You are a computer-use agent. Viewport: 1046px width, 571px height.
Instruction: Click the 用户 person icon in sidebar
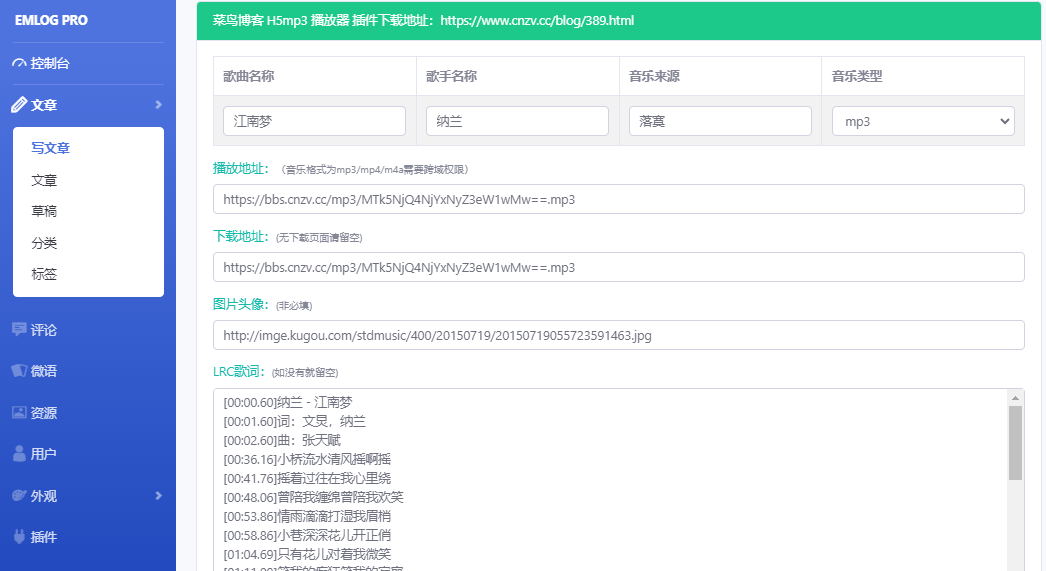[x=19, y=454]
